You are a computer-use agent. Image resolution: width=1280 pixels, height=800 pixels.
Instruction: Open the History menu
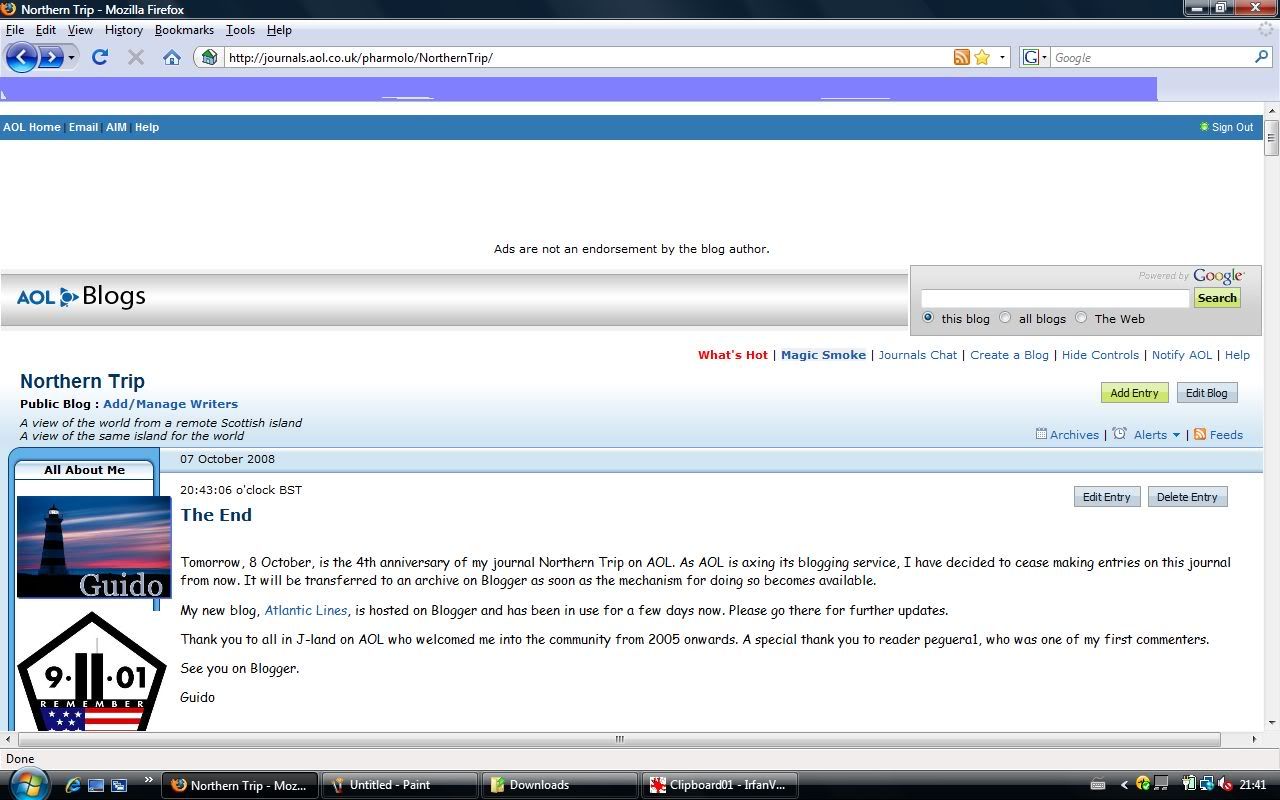point(124,30)
